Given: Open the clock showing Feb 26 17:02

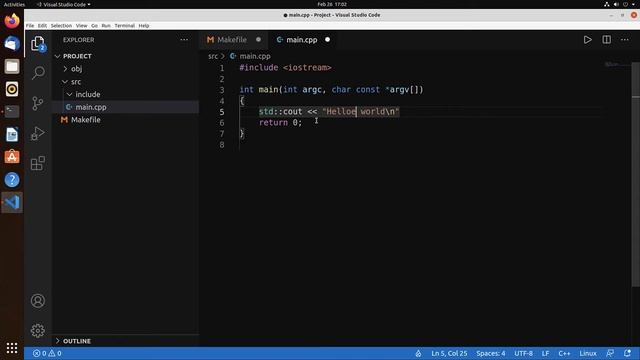Looking at the screenshot, I should (x=332, y=4).
